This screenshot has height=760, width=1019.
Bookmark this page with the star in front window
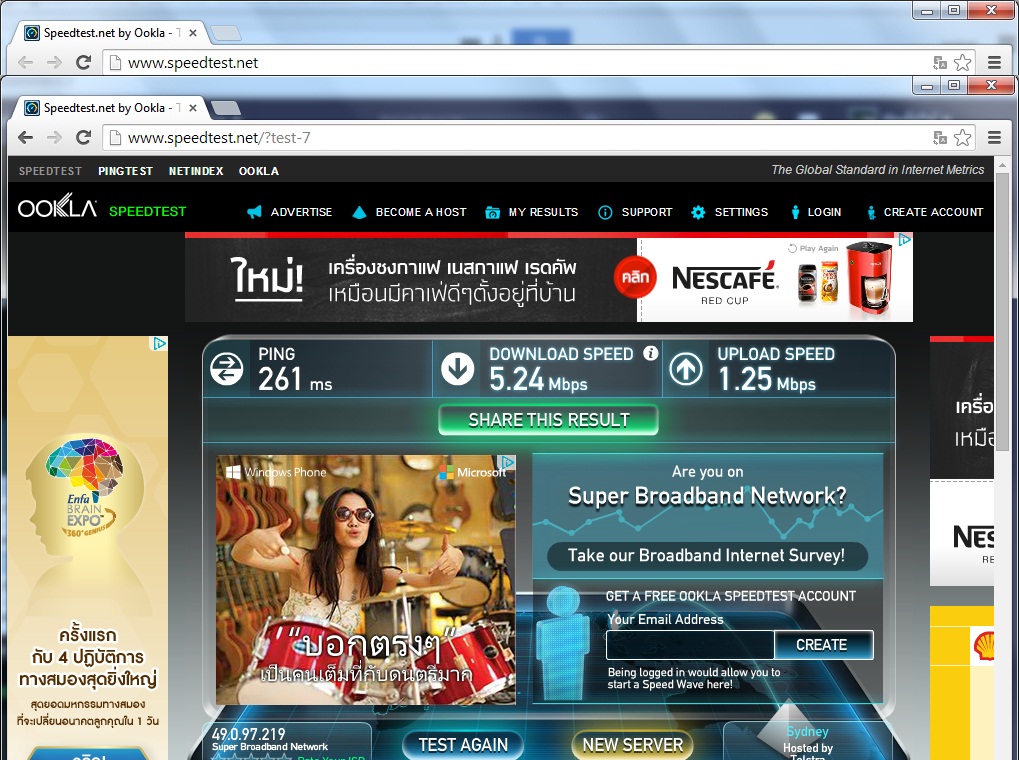tap(962, 137)
